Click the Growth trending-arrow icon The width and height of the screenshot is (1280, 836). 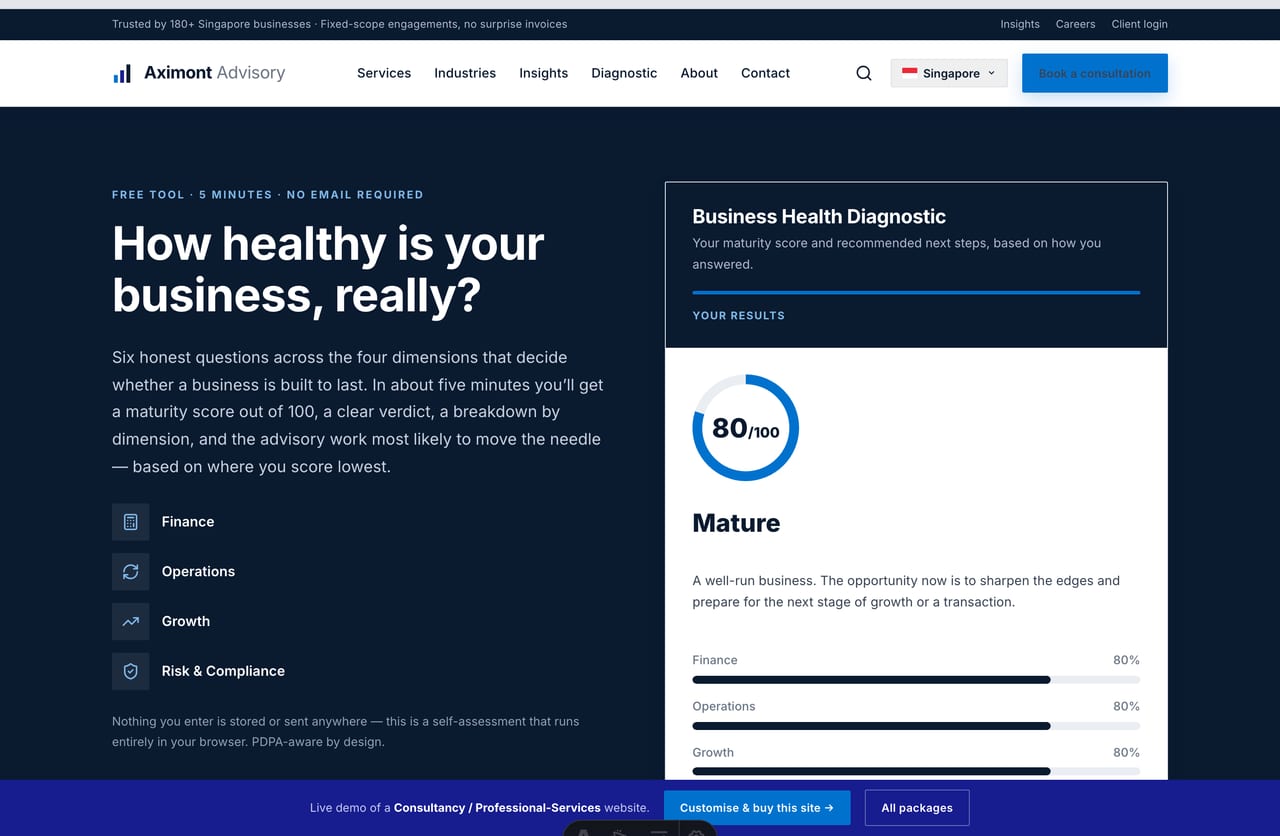[130, 622]
